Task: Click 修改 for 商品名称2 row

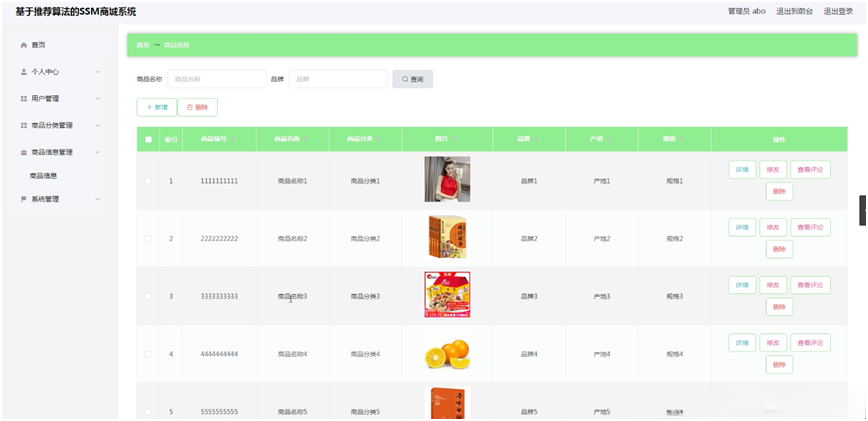Action: (773, 227)
